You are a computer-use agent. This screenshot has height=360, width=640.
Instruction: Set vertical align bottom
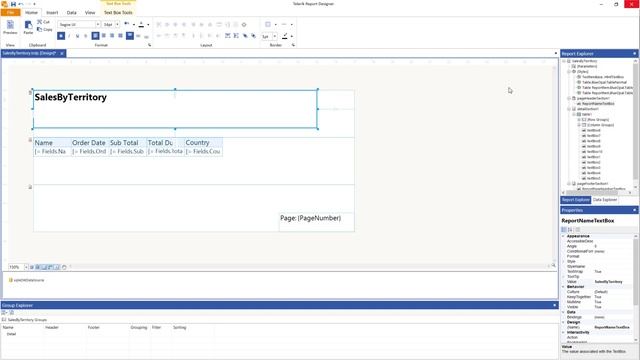click(146, 36)
